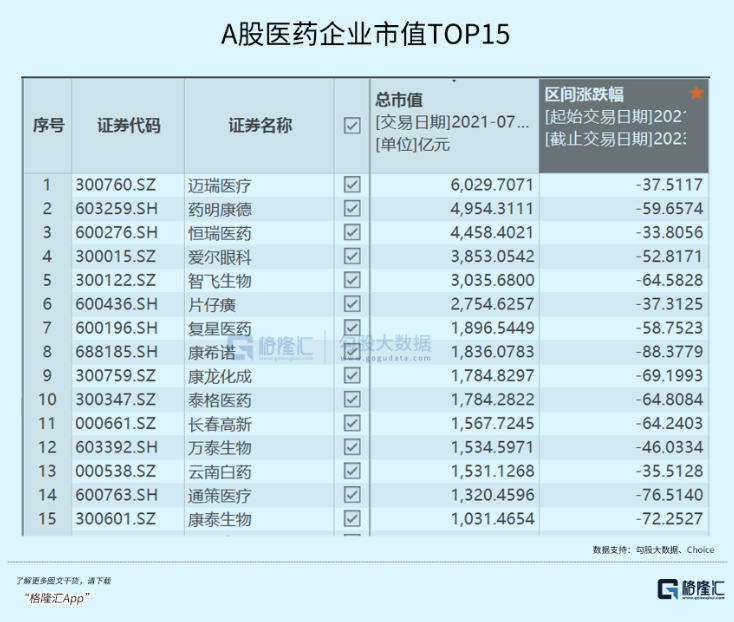Screen dimensions: 734x622
Task: Click change value -88.3779
Action: (x=669, y=352)
